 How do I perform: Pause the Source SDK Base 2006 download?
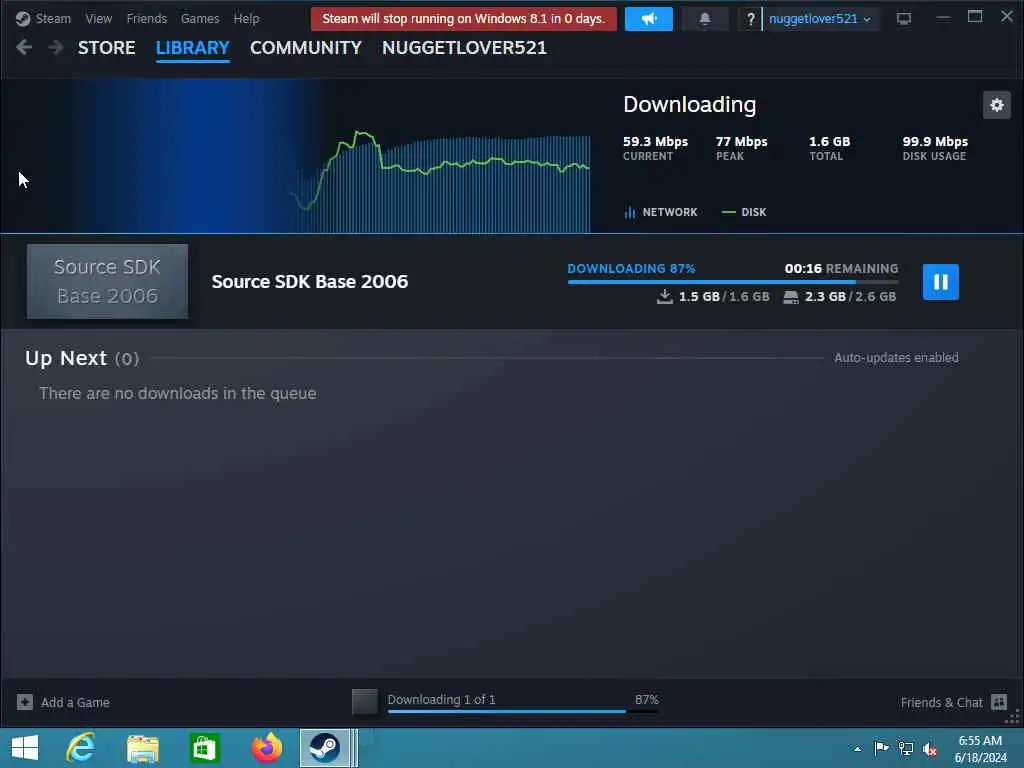pos(940,282)
